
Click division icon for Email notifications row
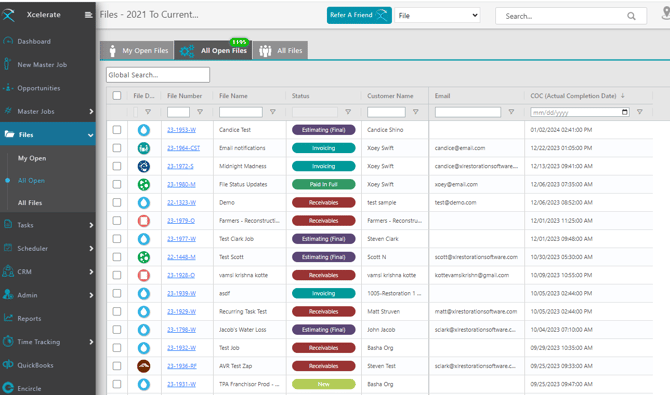point(144,148)
